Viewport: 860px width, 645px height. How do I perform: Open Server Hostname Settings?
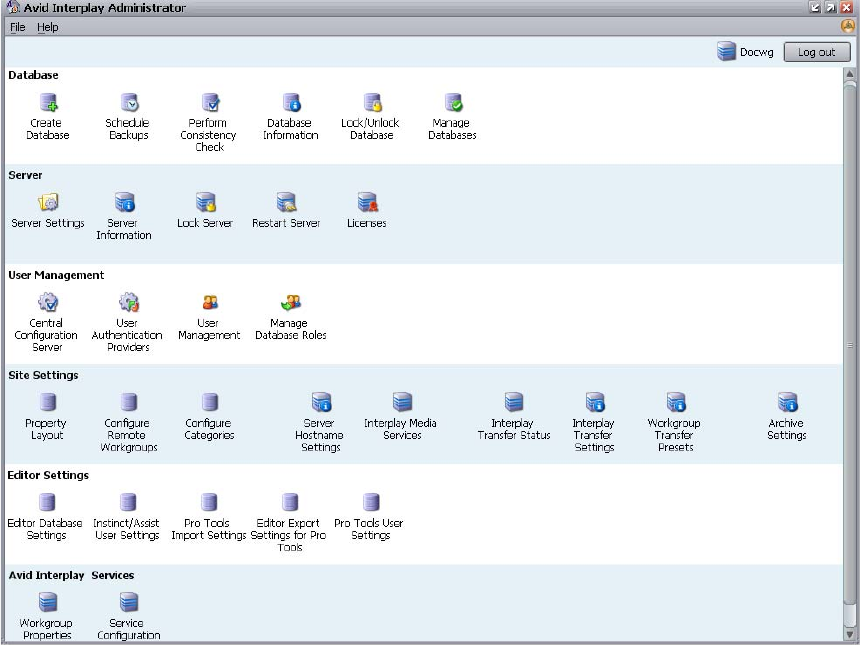pyautogui.click(x=320, y=422)
